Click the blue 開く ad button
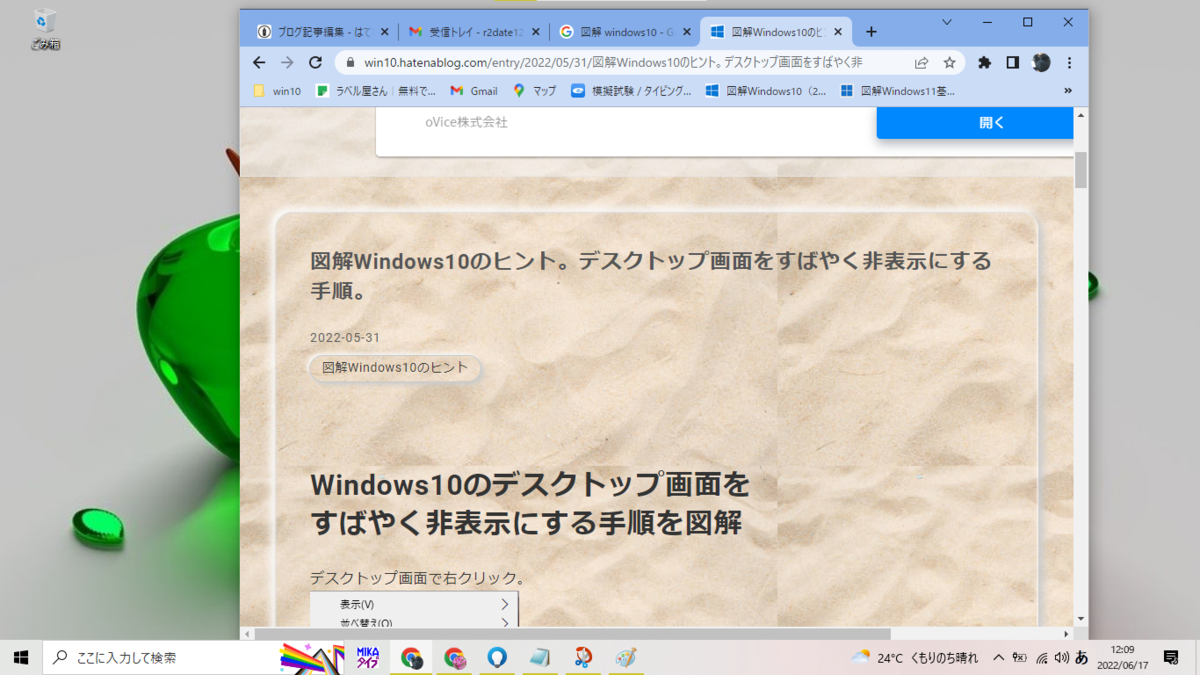 975,123
